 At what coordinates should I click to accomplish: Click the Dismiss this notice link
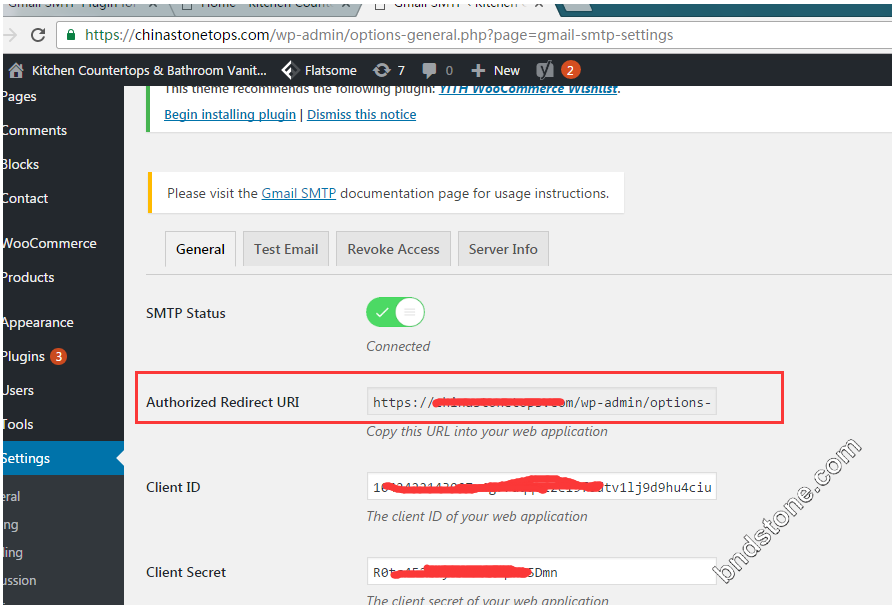(361, 114)
